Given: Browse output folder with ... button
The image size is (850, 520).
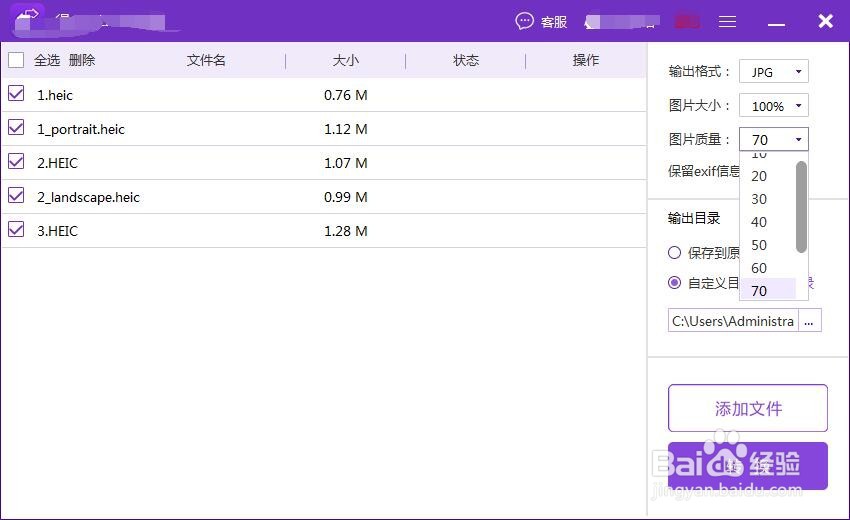Looking at the screenshot, I should (809, 320).
